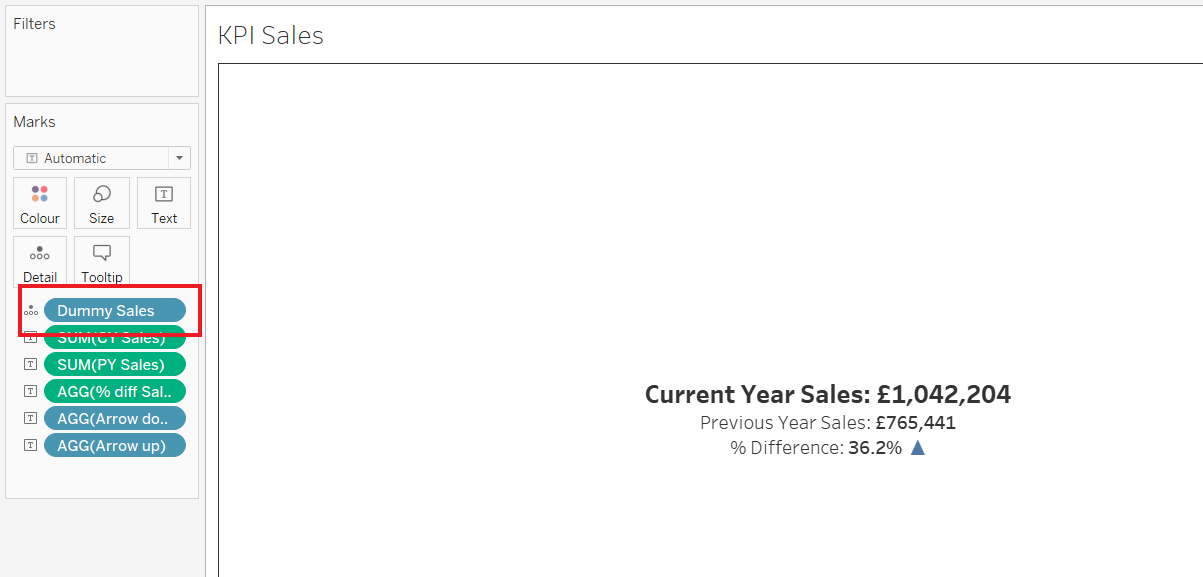This screenshot has width=1203, height=577.
Task: Click the blue up arrow indicator
Action: pyautogui.click(x=918, y=447)
